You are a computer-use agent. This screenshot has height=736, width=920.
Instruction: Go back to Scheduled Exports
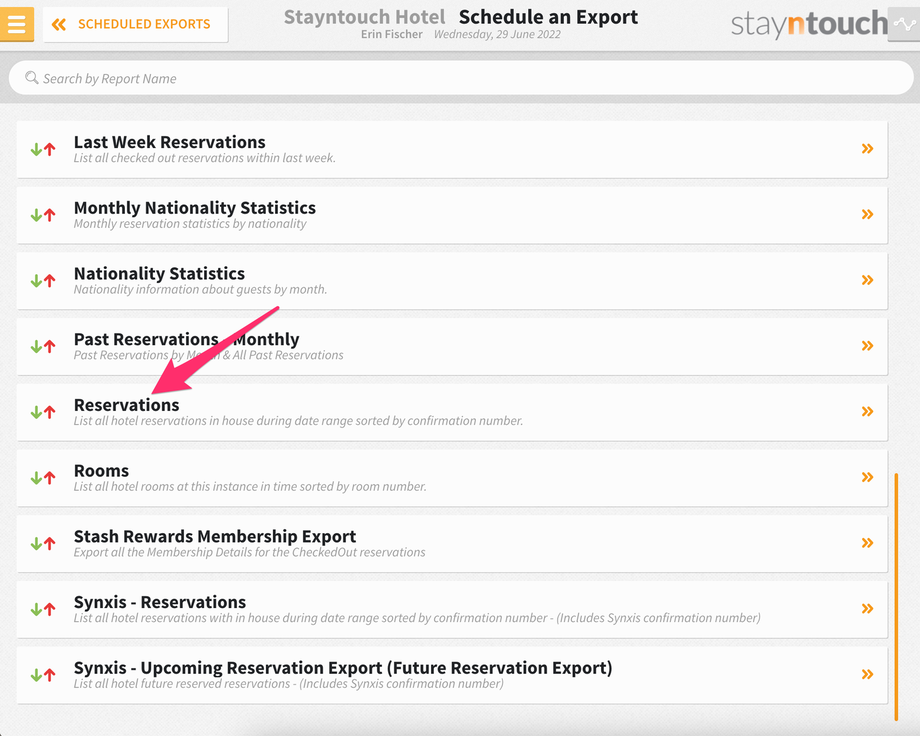[x=135, y=24]
